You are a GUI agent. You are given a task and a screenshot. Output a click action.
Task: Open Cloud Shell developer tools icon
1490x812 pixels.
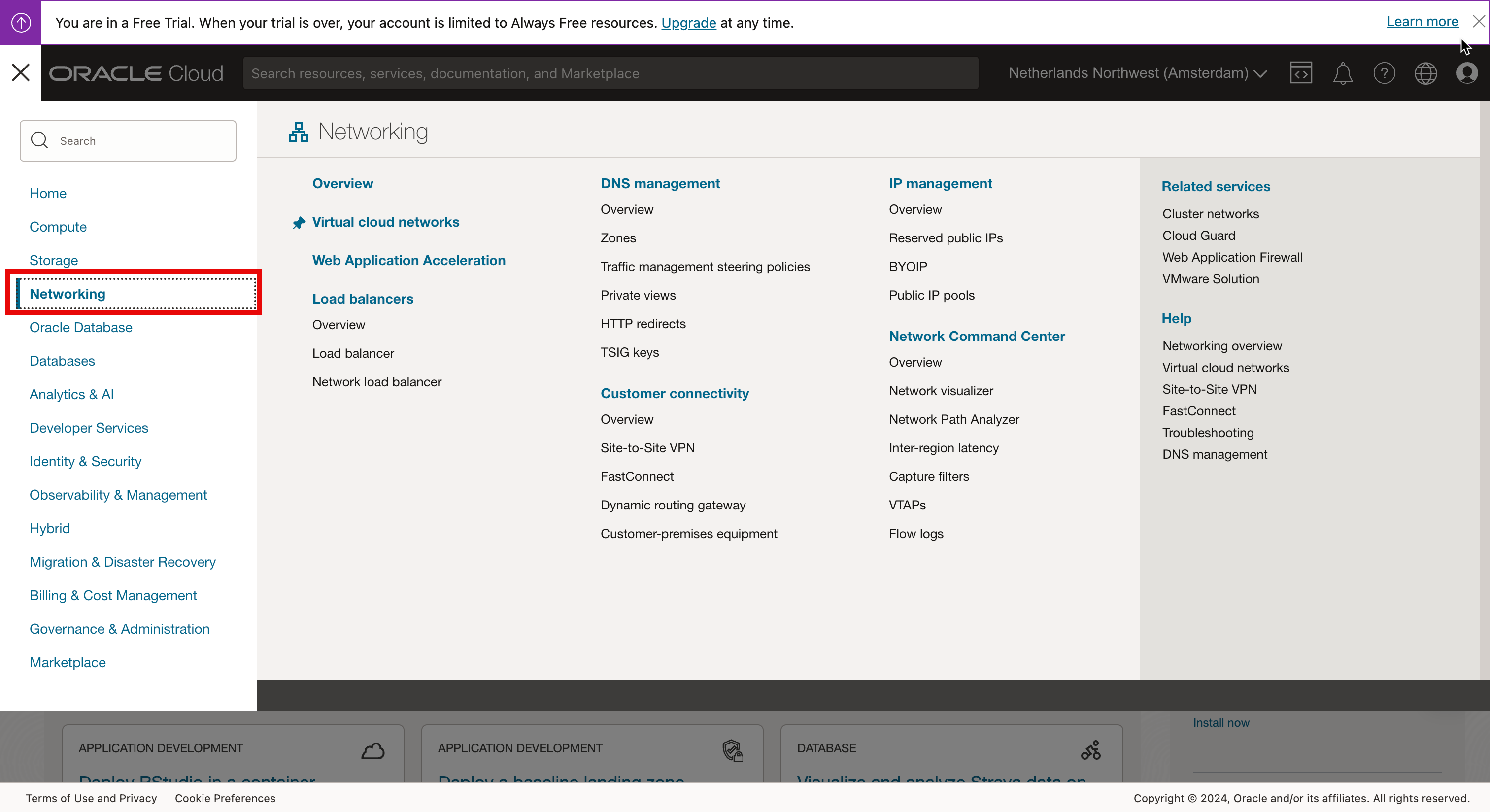[1300, 73]
